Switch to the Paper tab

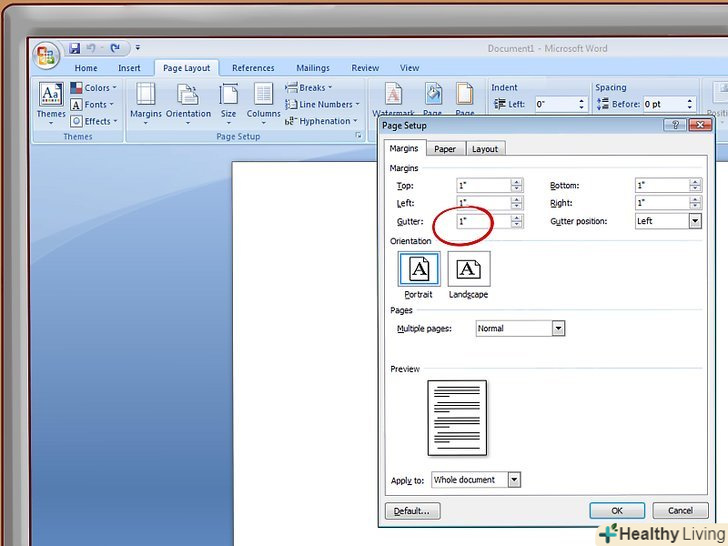click(445, 149)
